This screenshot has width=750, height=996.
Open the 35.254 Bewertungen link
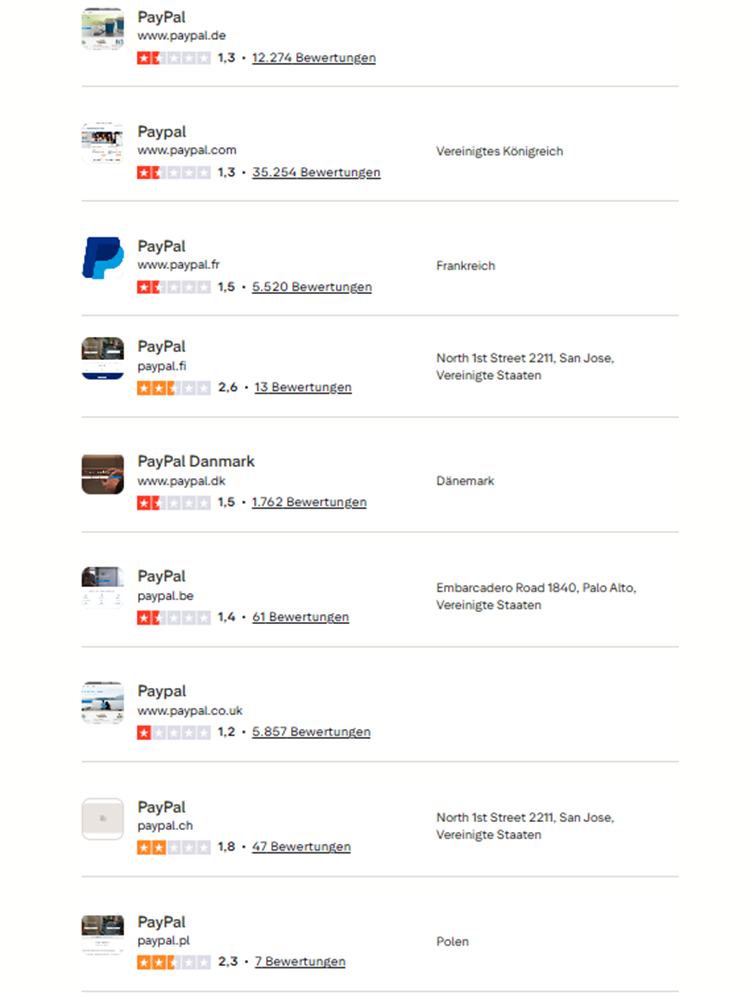[x=316, y=172]
